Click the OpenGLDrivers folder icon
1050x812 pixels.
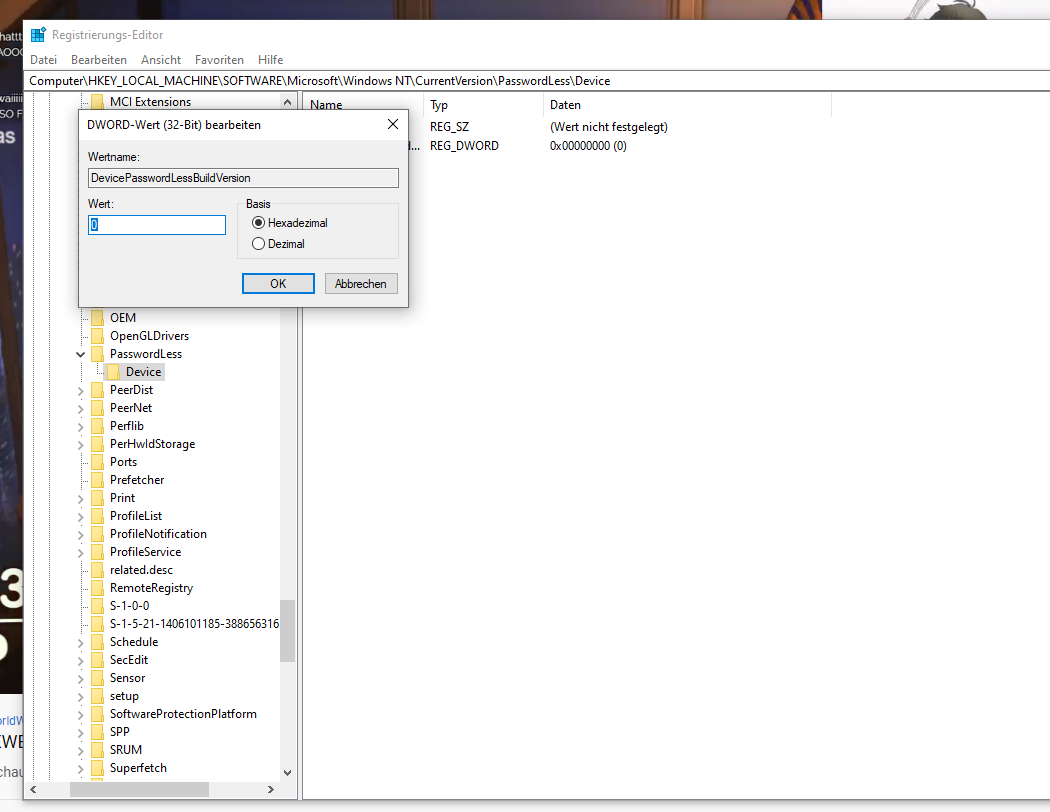click(98, 335)
